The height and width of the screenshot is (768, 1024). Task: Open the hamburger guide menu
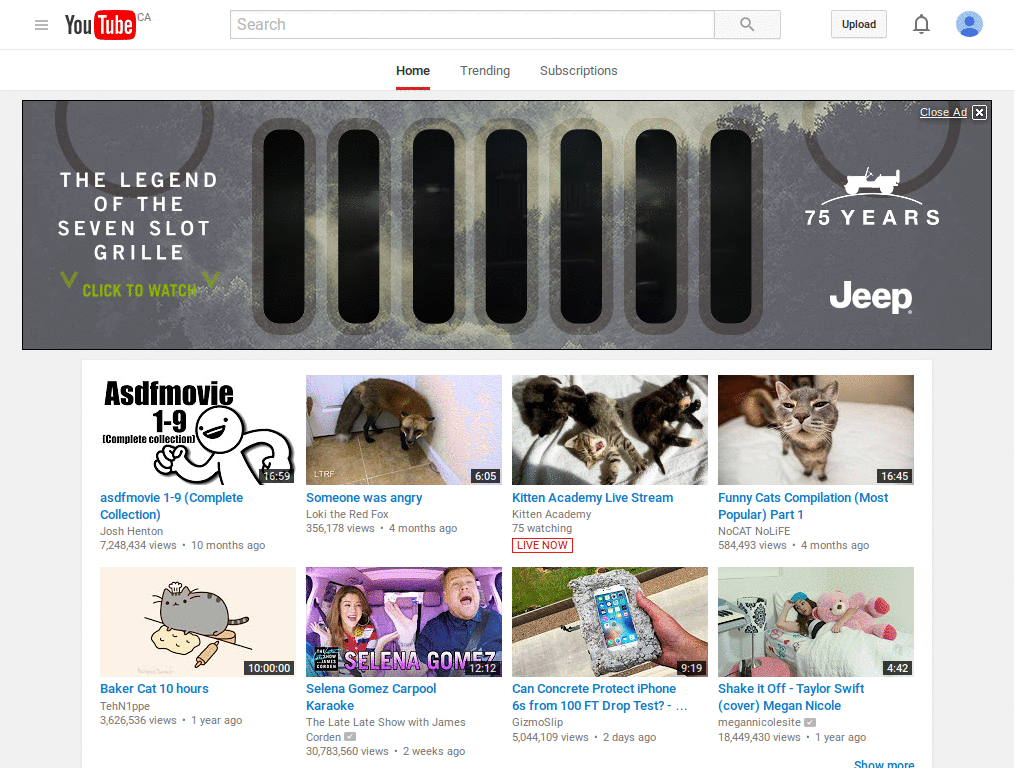click(x=41, y=25)
